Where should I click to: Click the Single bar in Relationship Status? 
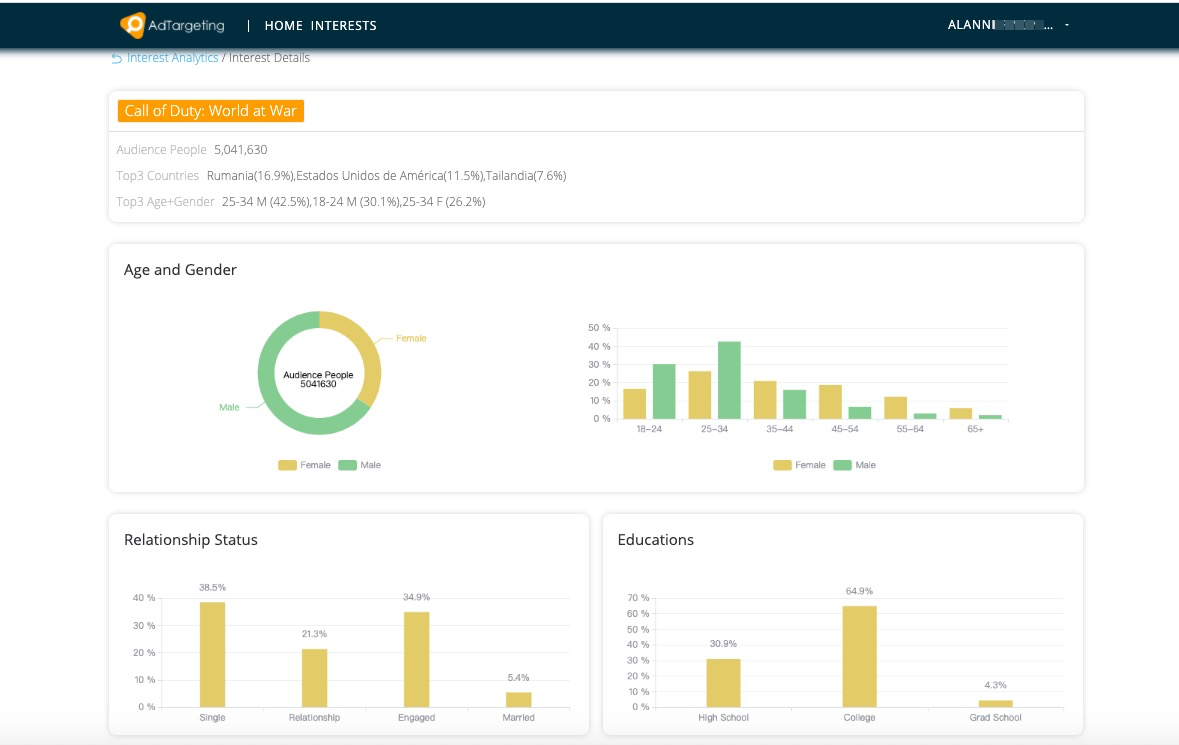(212, 655)
